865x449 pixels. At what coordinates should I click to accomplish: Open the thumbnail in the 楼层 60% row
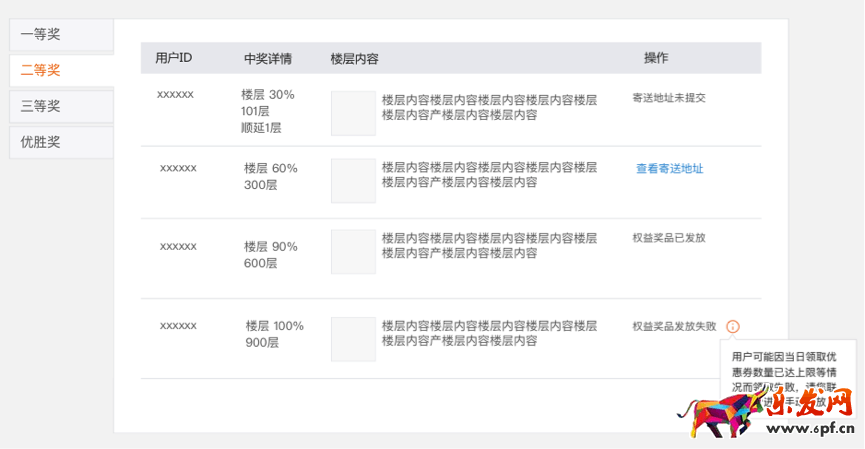(353, 180)
